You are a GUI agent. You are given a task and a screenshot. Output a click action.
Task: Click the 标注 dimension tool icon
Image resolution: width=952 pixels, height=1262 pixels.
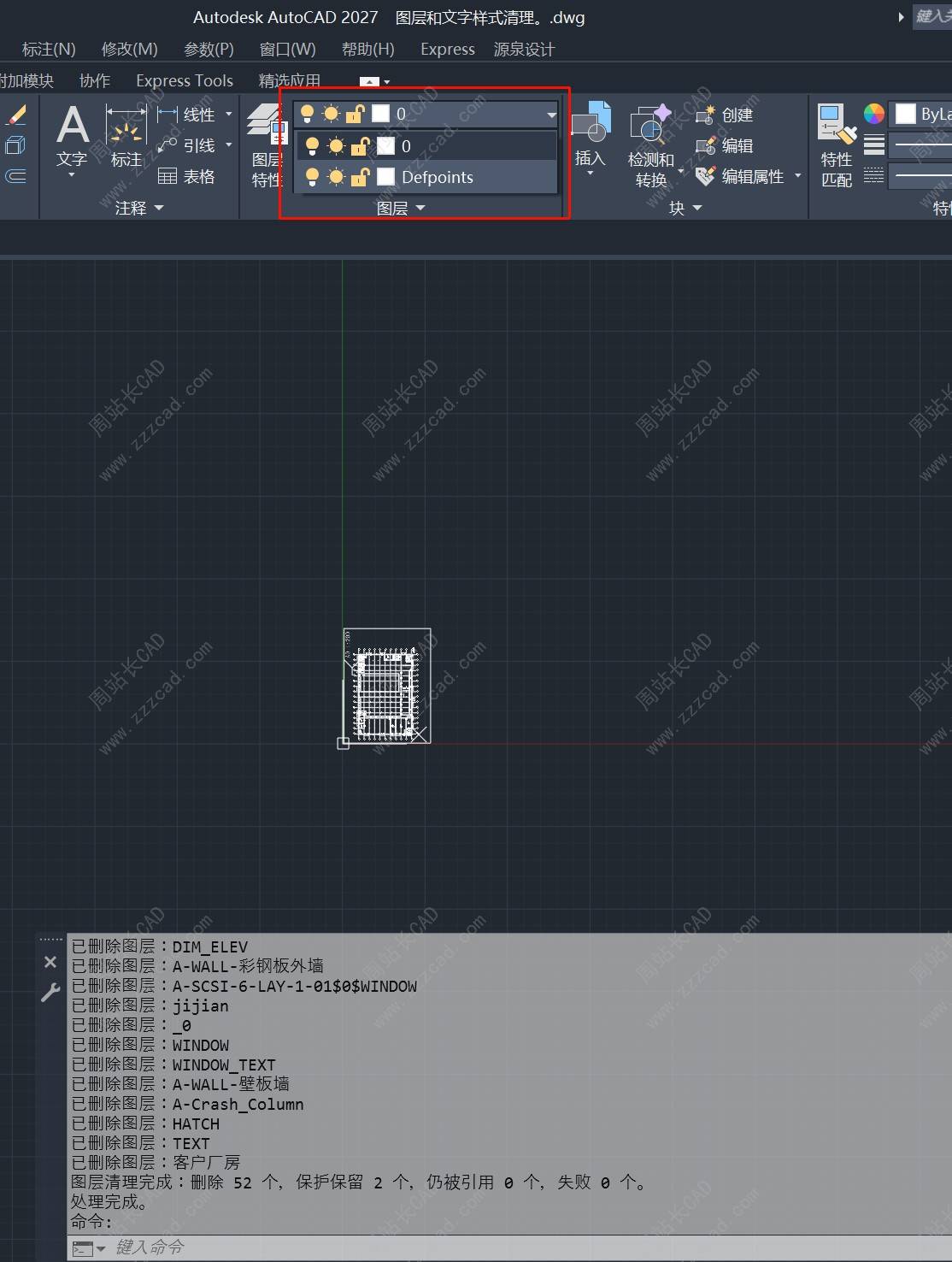pos(126,135)
